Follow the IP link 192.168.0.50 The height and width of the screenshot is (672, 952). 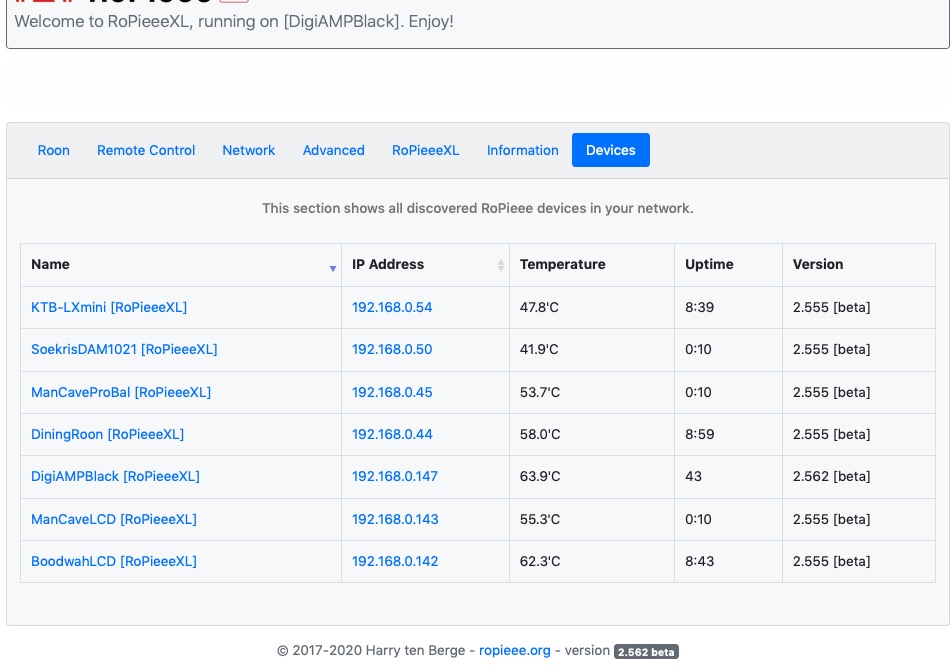[x=392, y=349]
